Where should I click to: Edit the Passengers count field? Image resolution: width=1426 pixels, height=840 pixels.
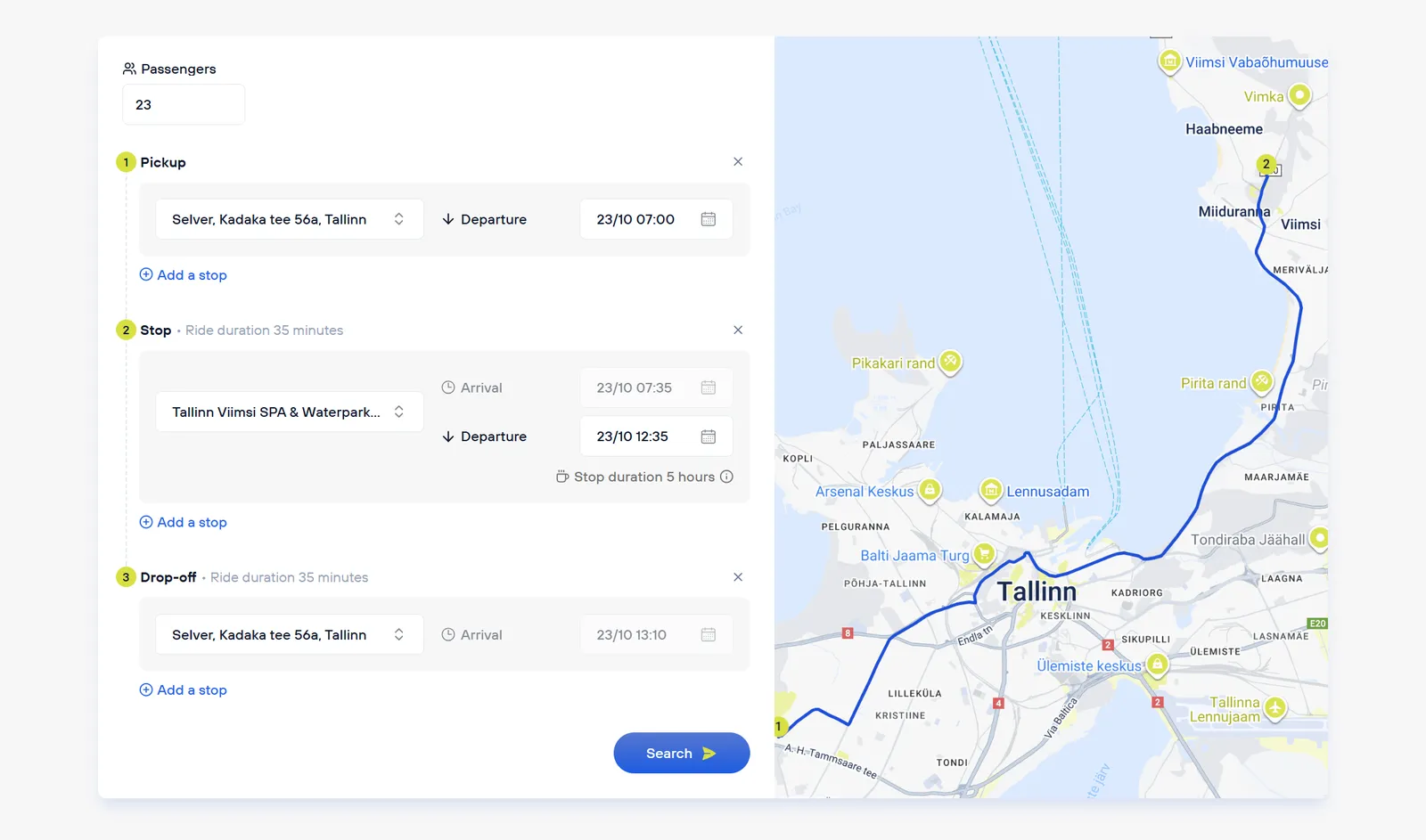[184, 104]
